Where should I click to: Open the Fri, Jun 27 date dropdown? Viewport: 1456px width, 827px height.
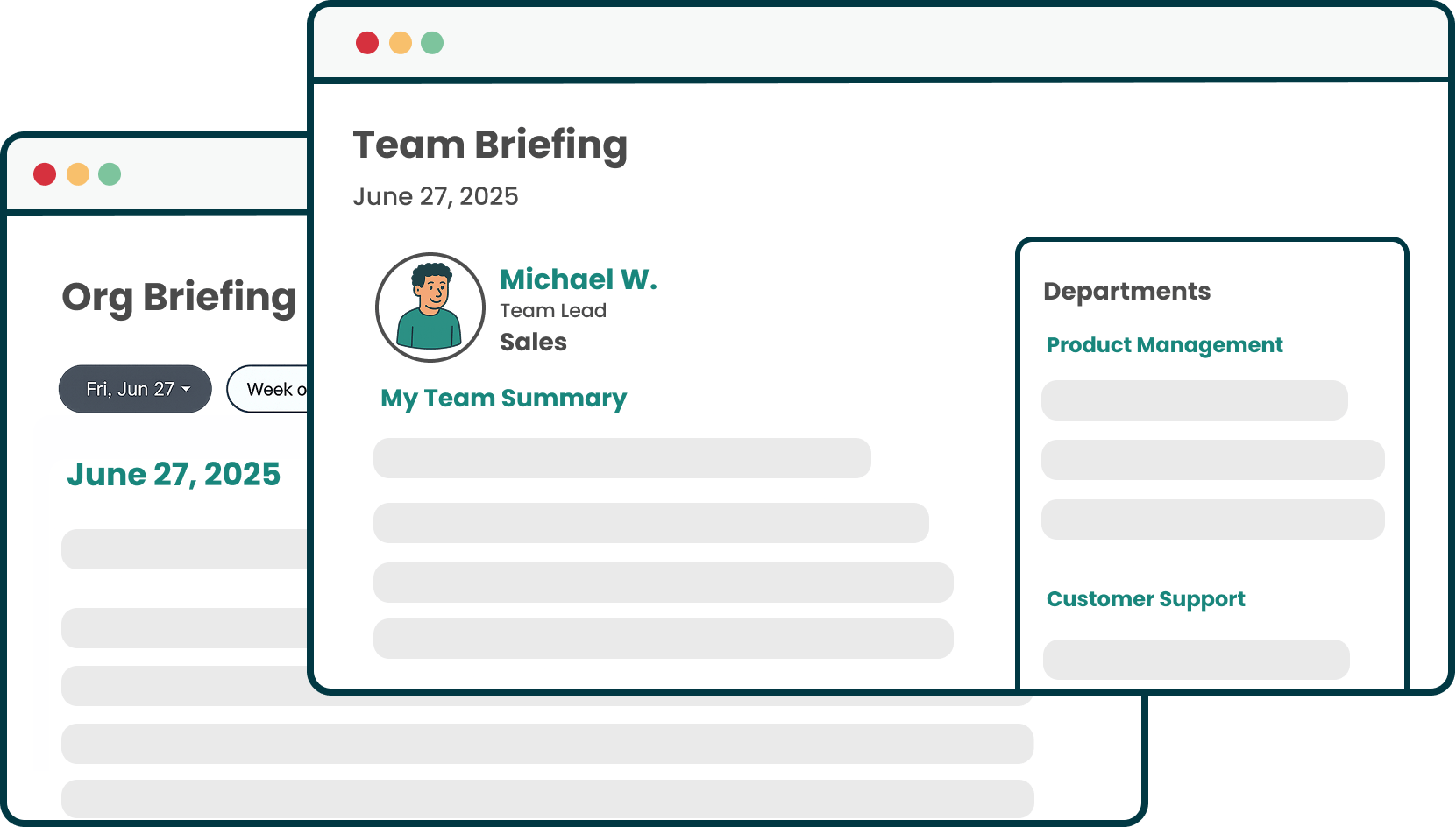click(x=135, y=389)
